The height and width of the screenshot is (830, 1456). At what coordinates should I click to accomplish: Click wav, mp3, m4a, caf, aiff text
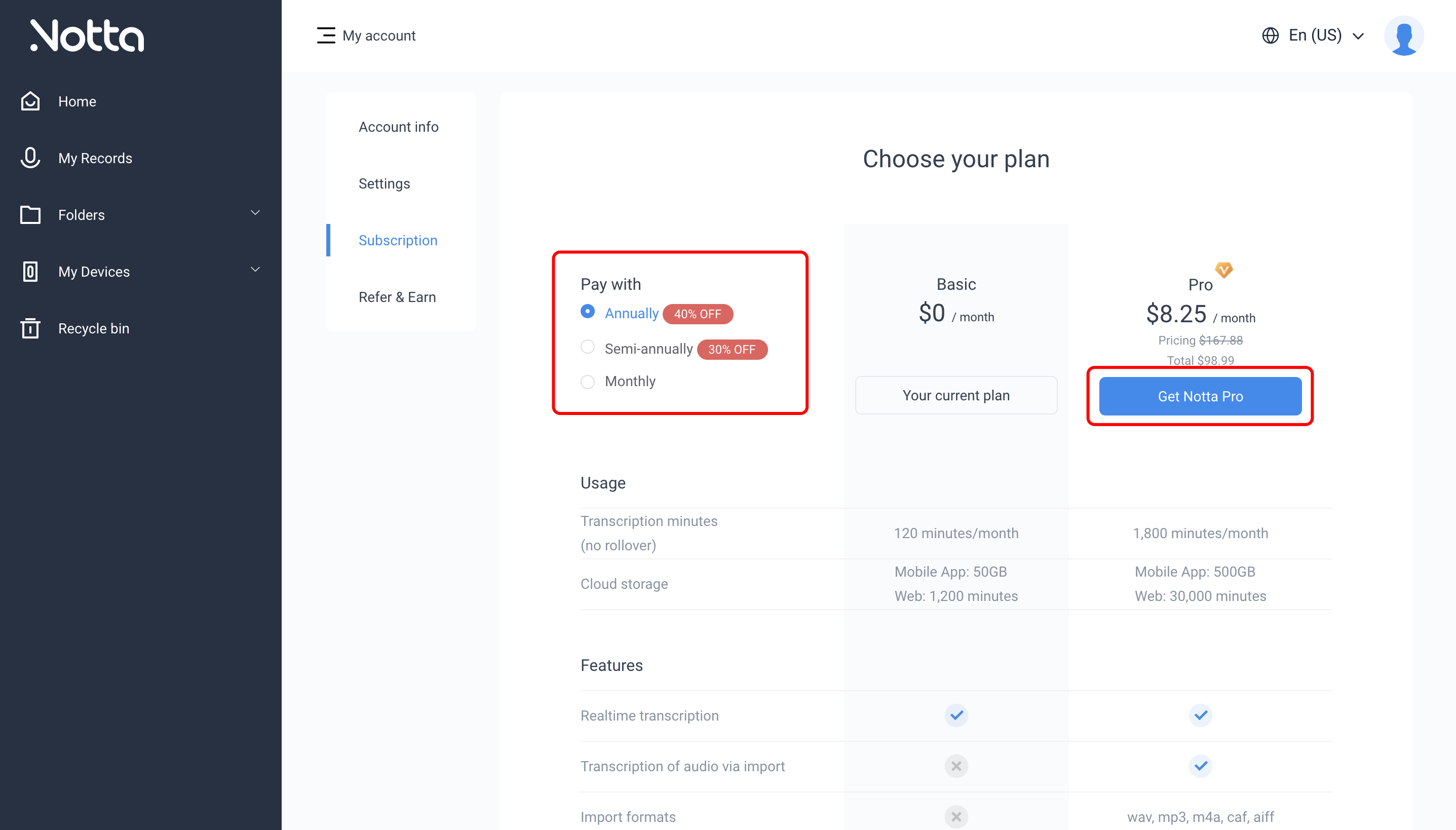pyautogui.click(x=1200, y=817)
